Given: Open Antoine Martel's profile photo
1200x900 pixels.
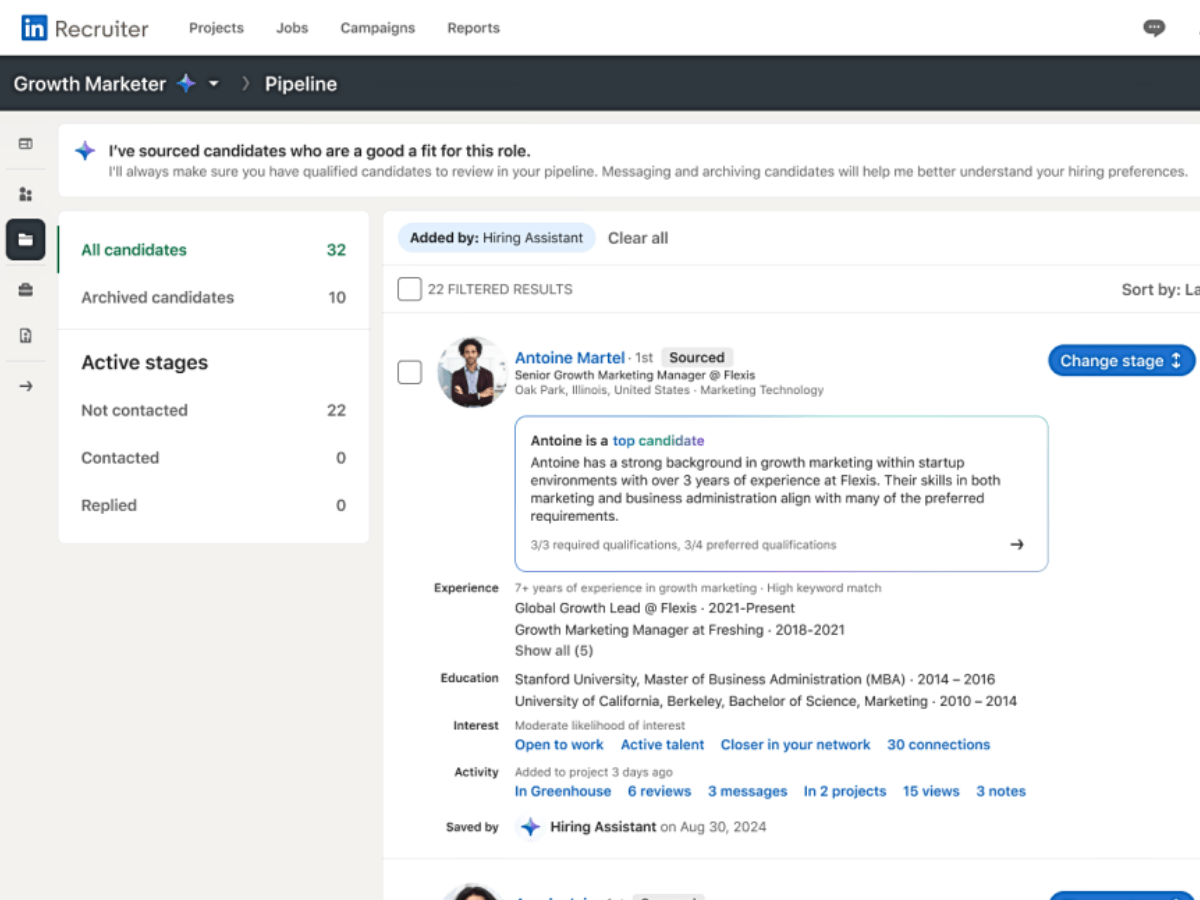Looking at the screenshot, I should click(x=472, y=372).
